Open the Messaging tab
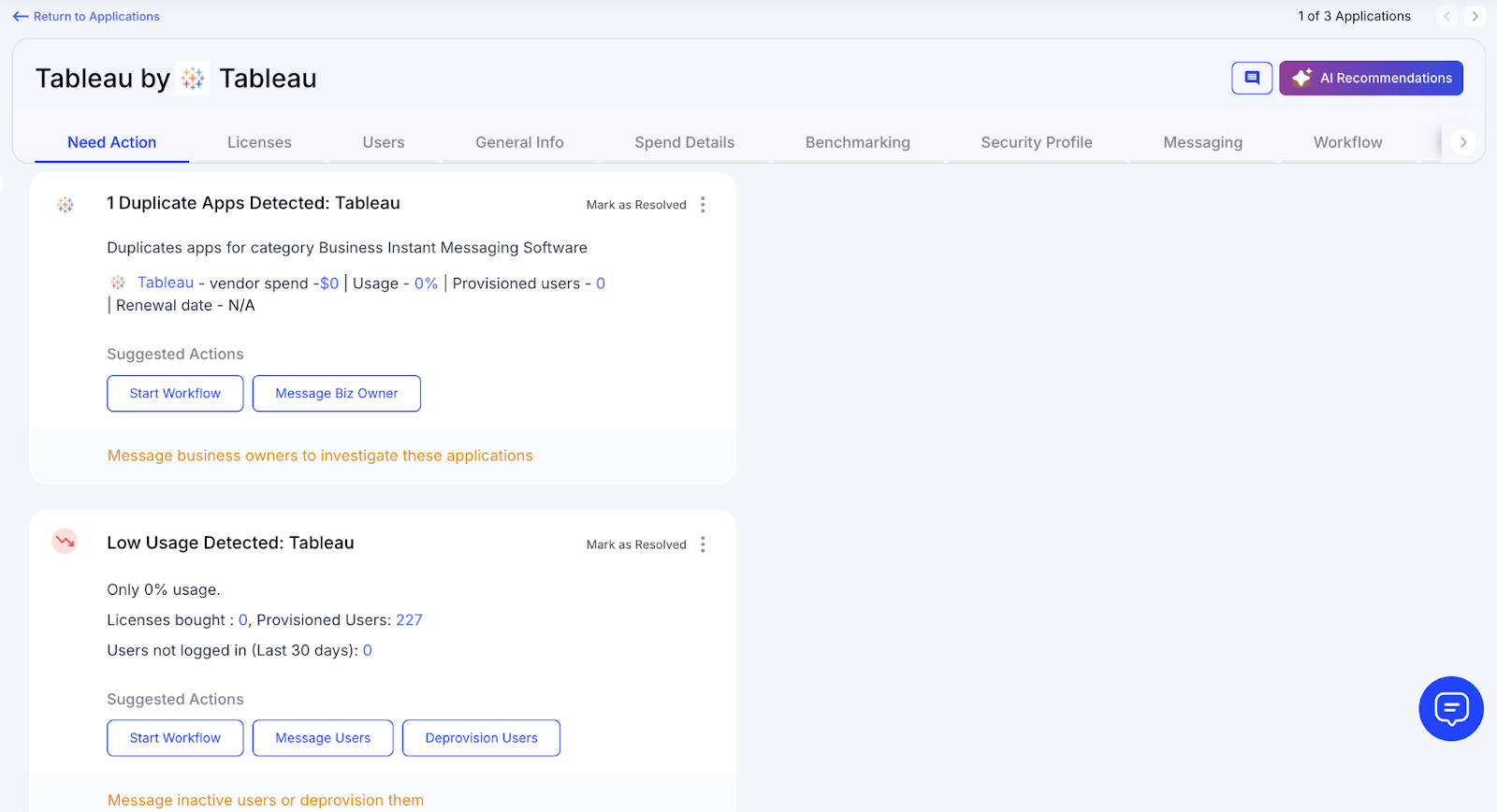The height and width of the screenshot is (812, 1497). [1203, 142]
